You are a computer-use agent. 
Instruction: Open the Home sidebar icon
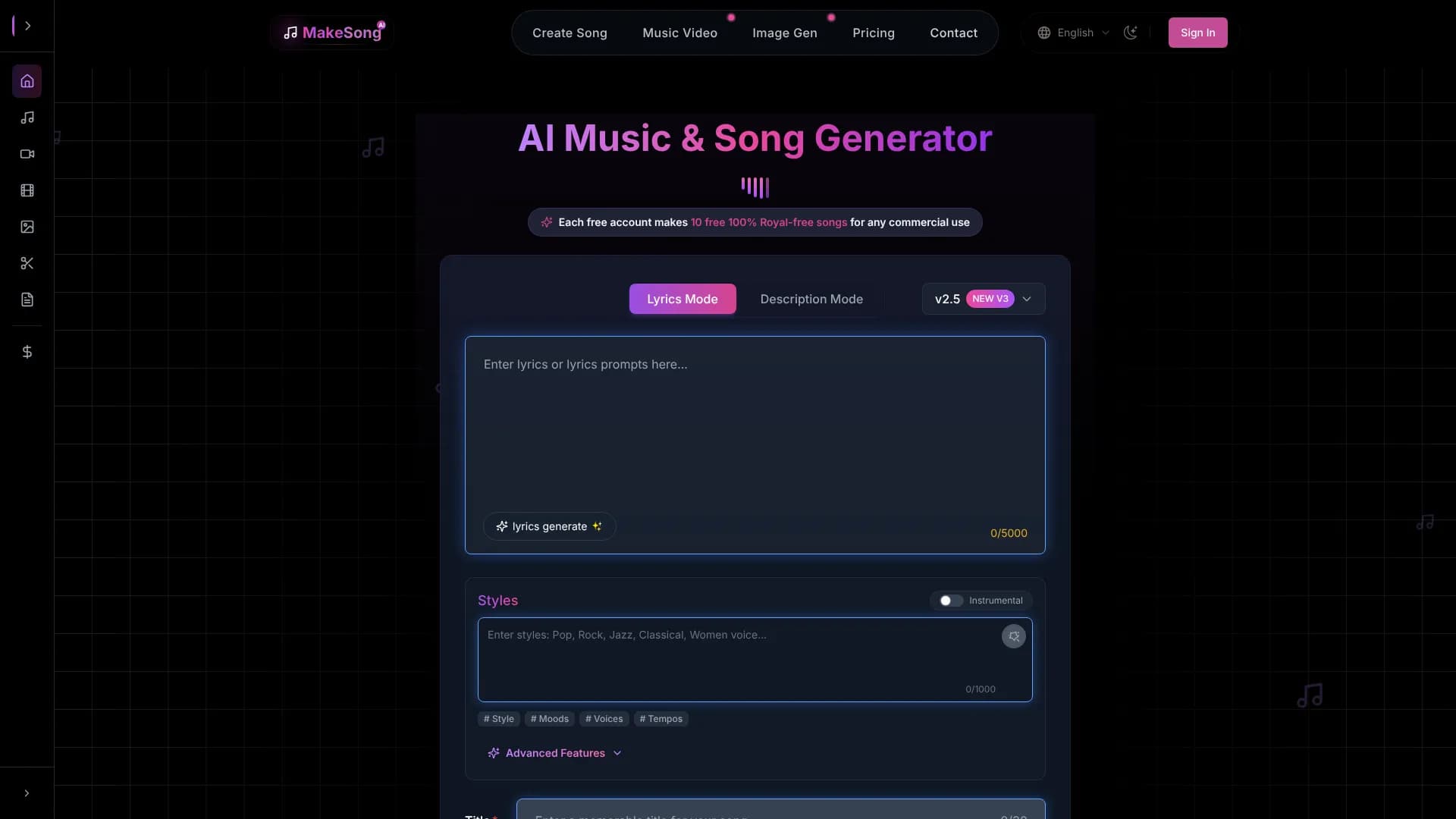[x=27, y=81]
